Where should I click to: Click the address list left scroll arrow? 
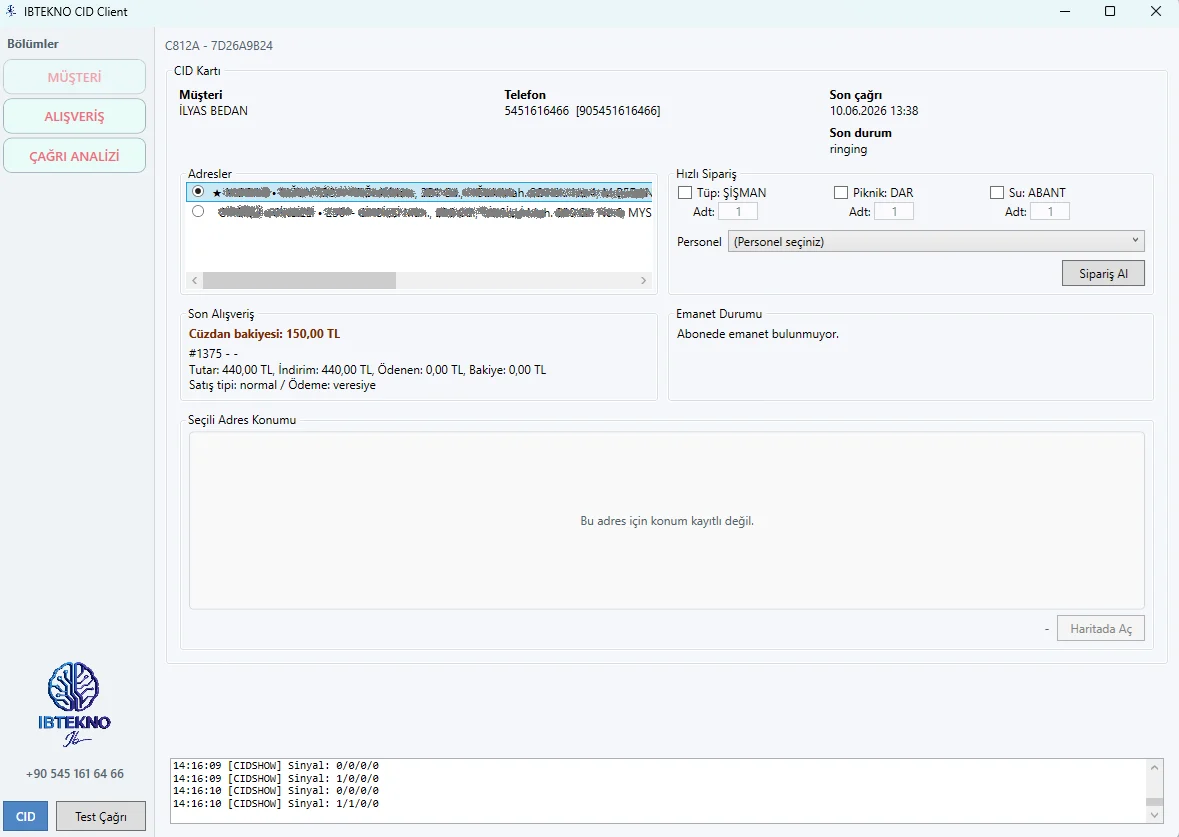pos(195,281)
